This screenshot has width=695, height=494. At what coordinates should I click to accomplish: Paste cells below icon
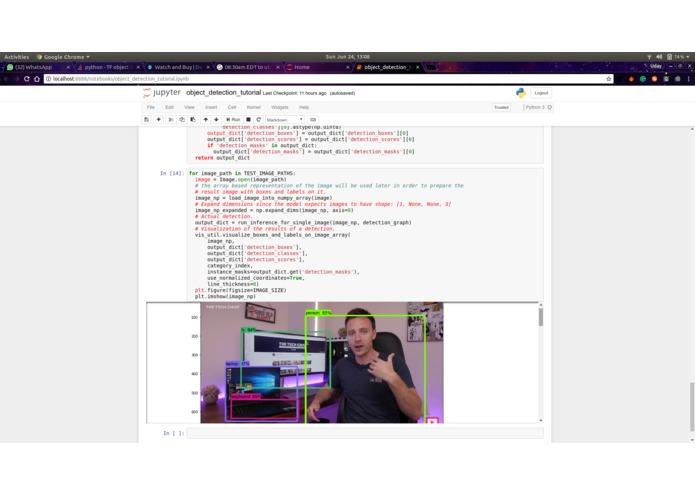(193, 120)
